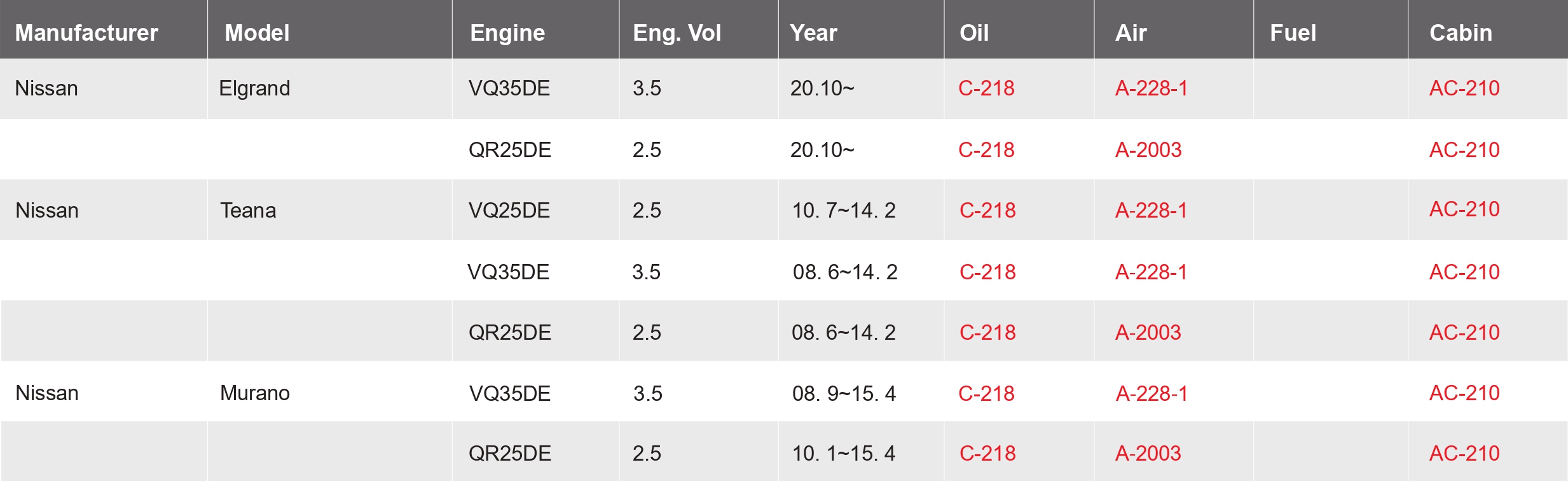Open A-2003 link in Elgrand QR25DE row
1568x481 pixels.
(1148, 150)
